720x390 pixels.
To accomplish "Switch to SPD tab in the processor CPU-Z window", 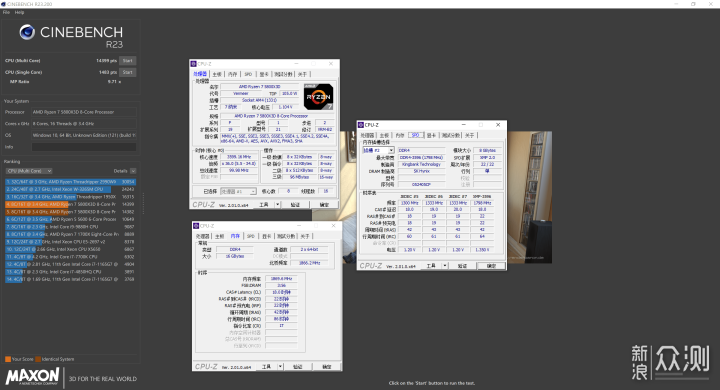I will tap(248, 74).
